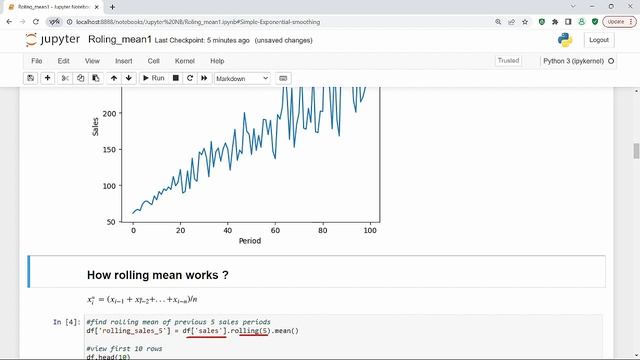640x360 pixels.
Task: Toggle the browser side panel icon
Action: tap(568, 22)
